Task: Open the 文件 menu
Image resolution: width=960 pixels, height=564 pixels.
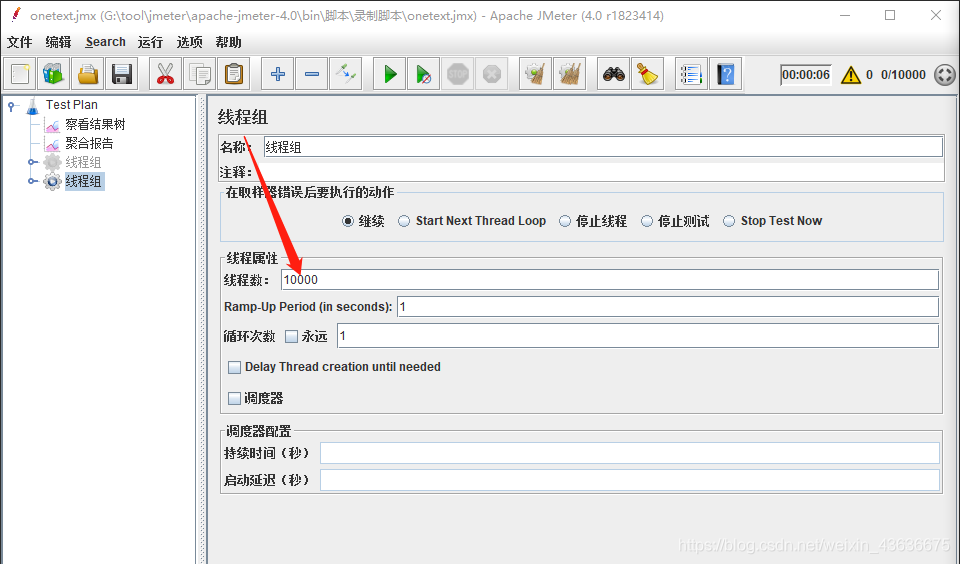Action: pyautogui.click(x=20, y=42)
